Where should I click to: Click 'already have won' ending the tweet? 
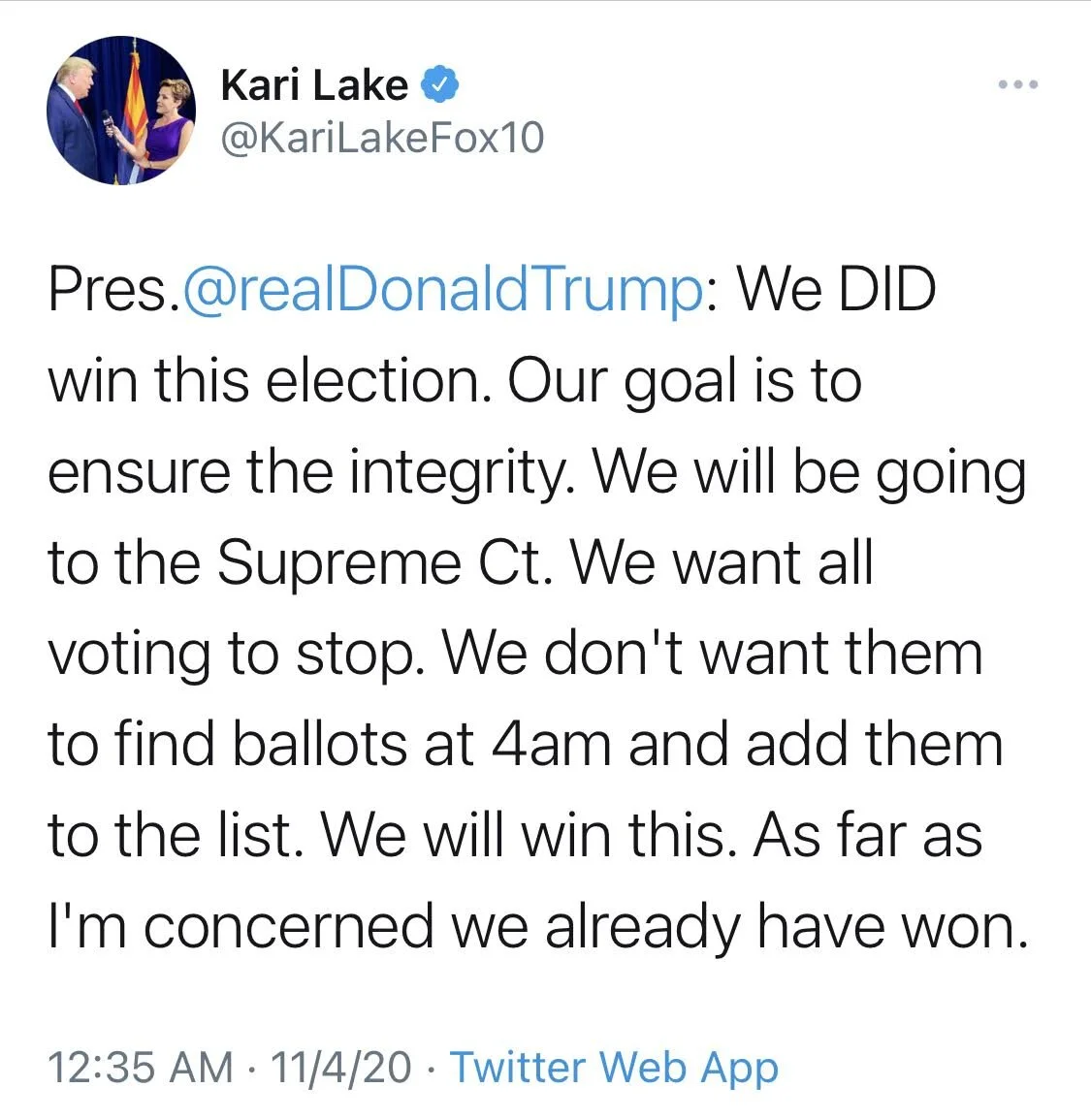pyautogui.click(x=786, y=926)
